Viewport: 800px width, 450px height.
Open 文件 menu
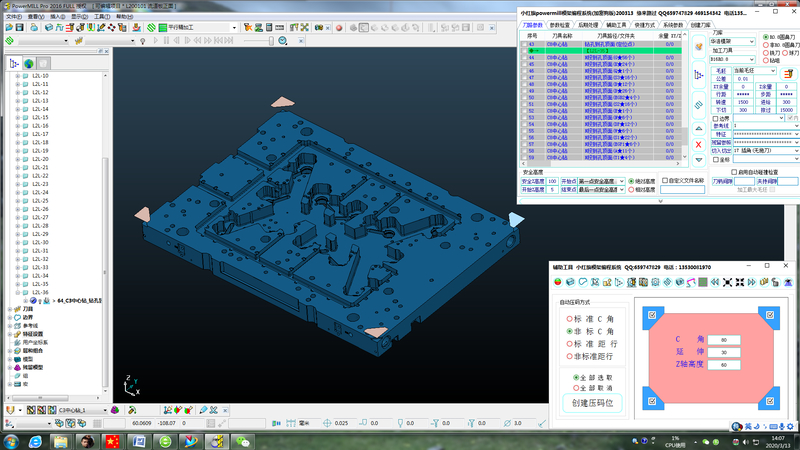click(14, 16)
